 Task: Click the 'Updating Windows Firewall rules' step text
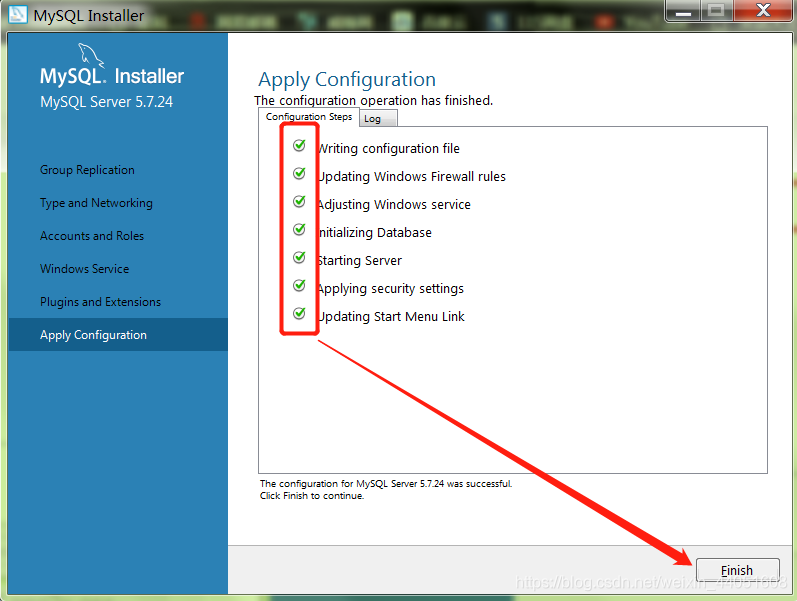412,176
